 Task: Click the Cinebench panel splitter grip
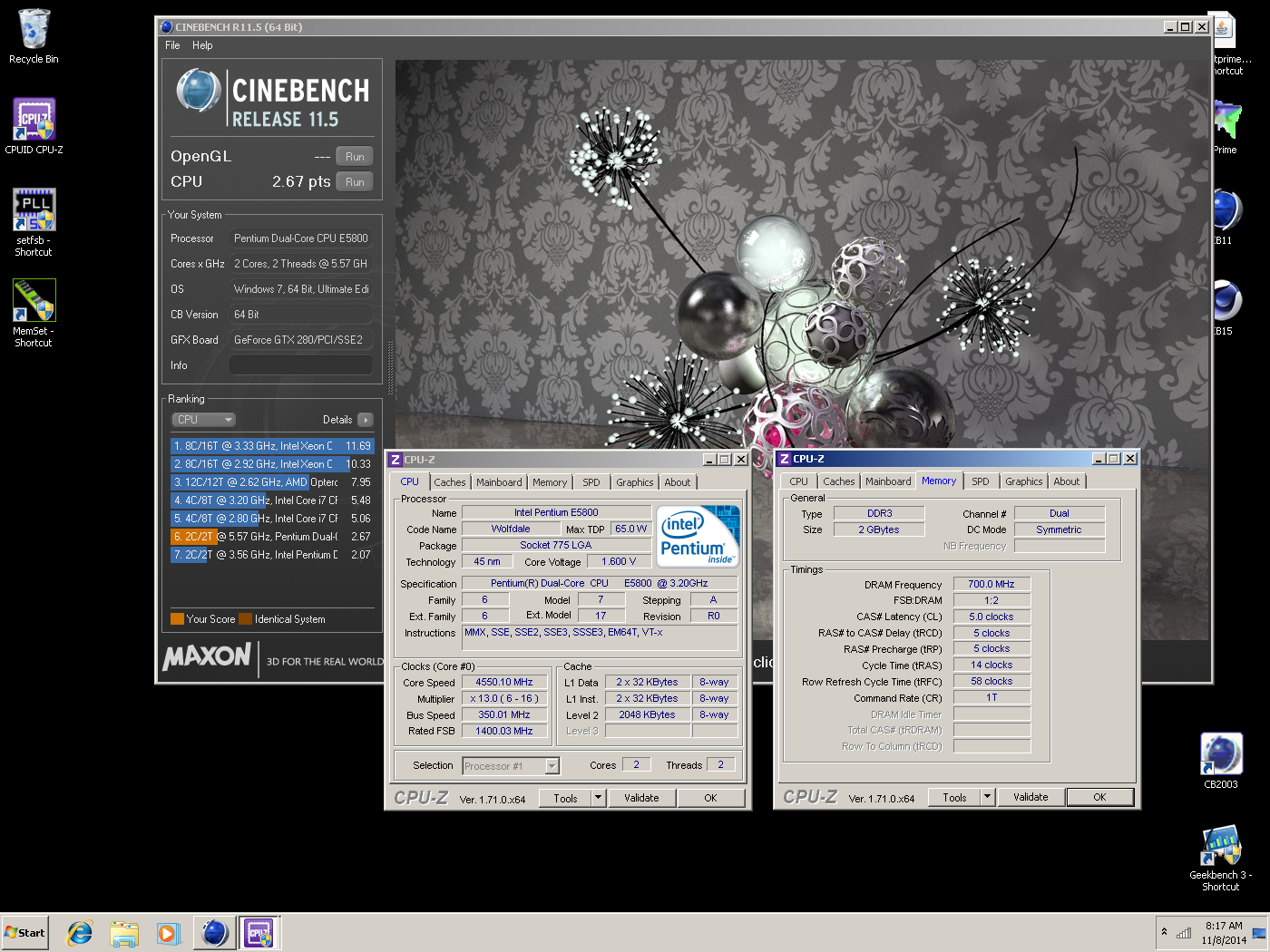click(x=391, y=367)
